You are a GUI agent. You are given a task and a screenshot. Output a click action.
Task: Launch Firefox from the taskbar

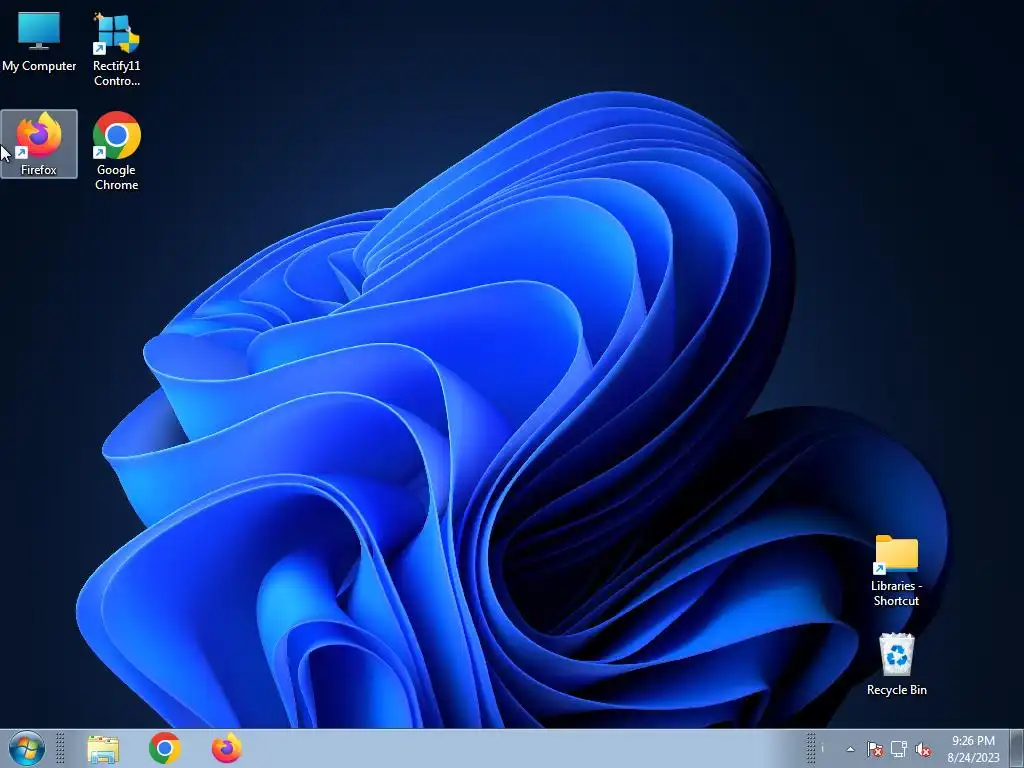coord(227,748)
